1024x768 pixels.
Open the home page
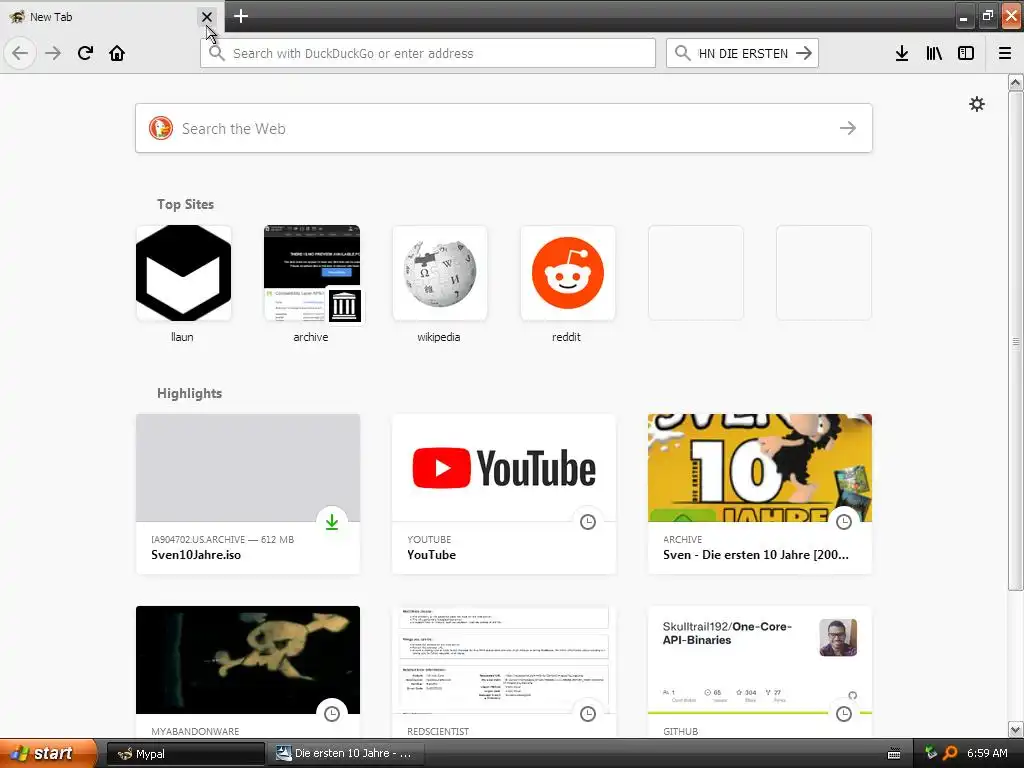point(117,53)
